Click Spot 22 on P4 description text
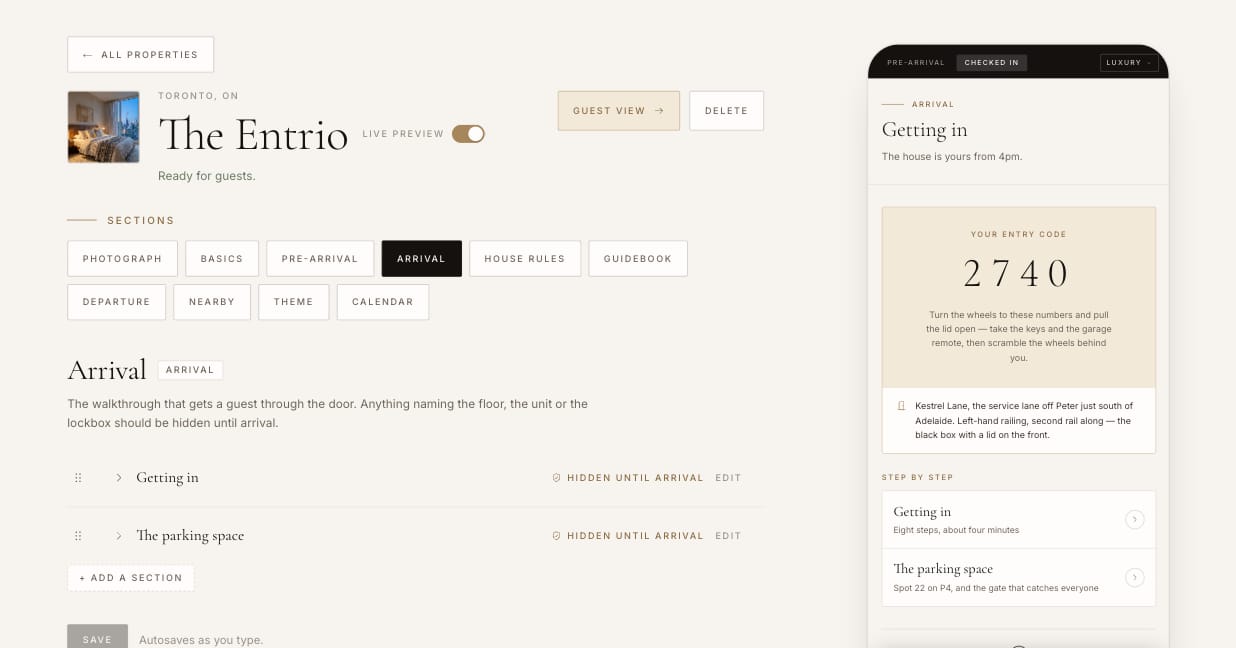The image size is (1236, 648). tap(996, 588)
